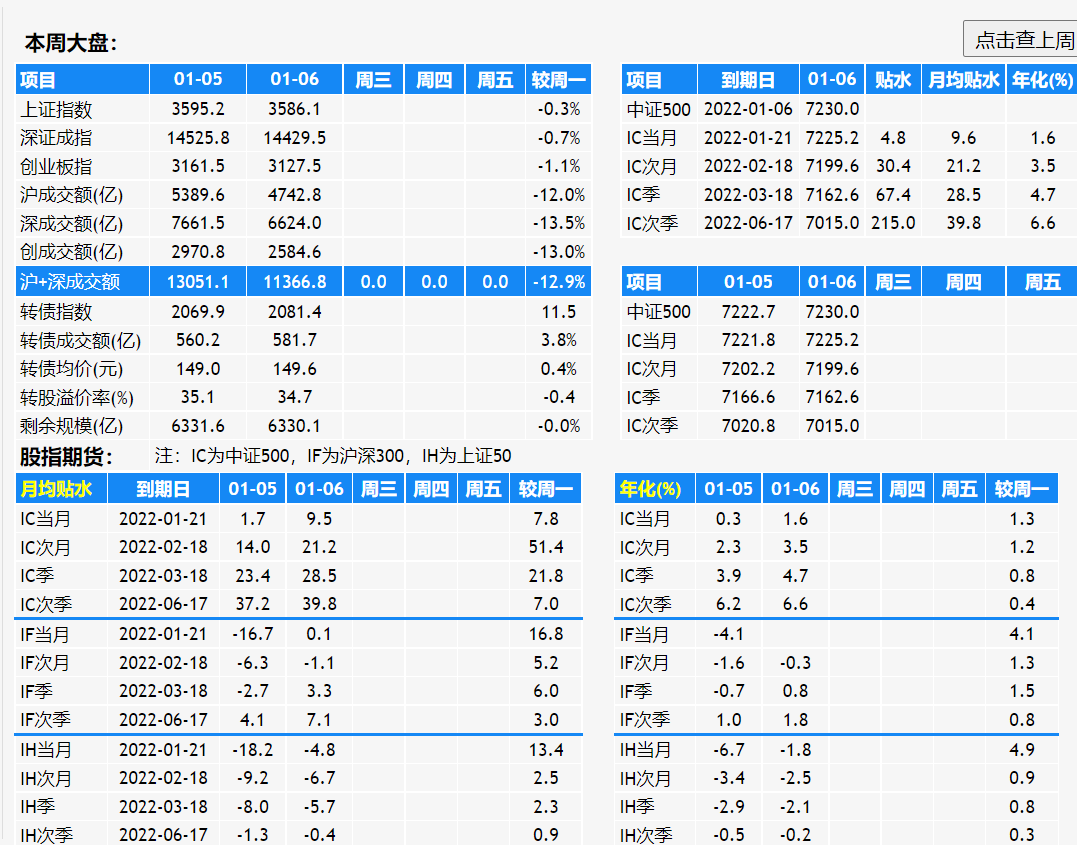Select IC次季 annualized 6.6 in top-right table
Image resolution: width=1077 pixels, height=845 pixels.
pyautogui.click(x=1042, y=223)
